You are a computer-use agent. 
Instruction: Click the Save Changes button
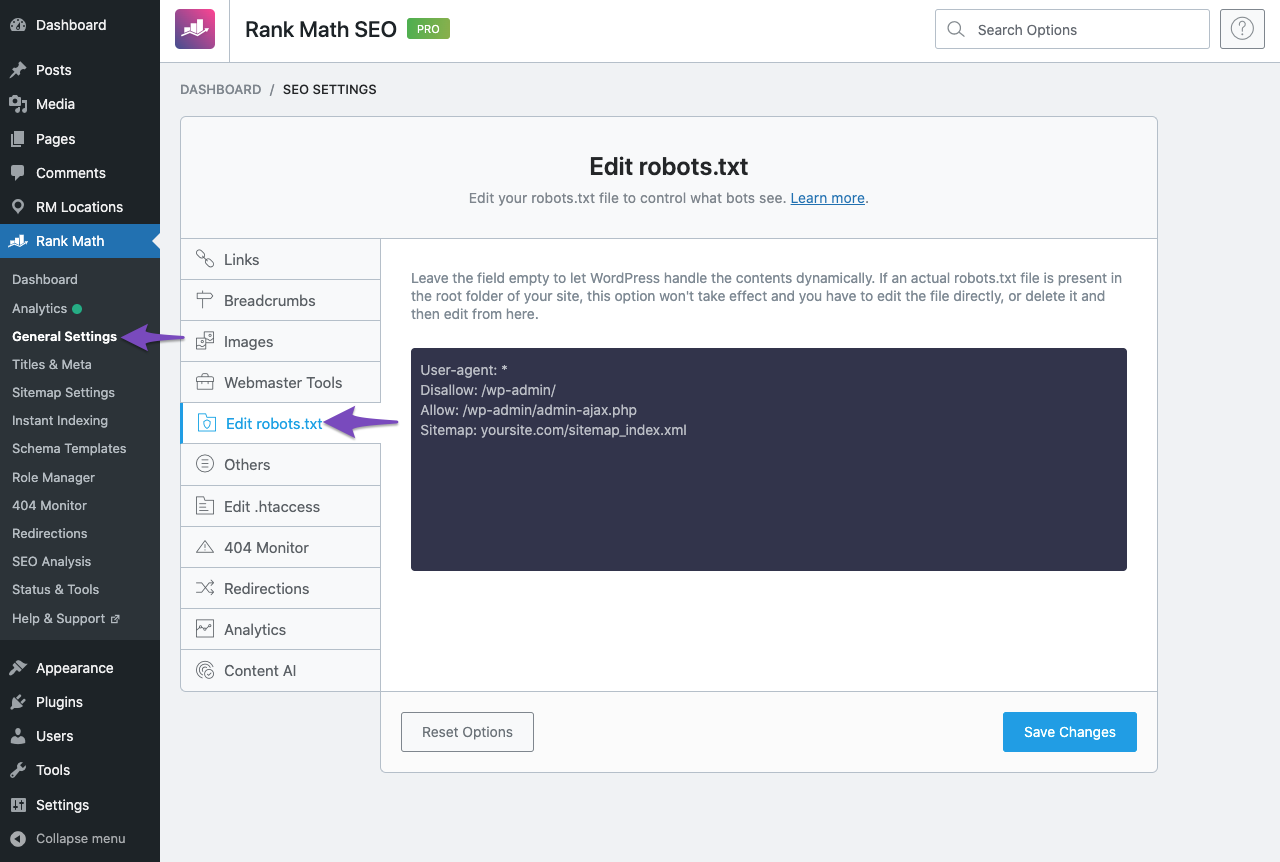click(1070, 732)
